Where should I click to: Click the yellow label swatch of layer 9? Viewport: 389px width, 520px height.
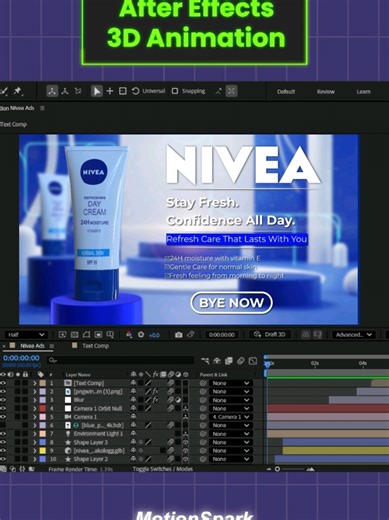click(x=43, y=451)
